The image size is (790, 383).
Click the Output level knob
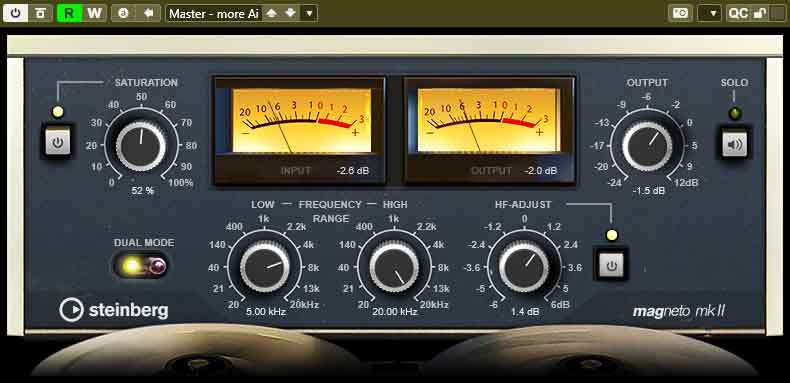(647, 146)
